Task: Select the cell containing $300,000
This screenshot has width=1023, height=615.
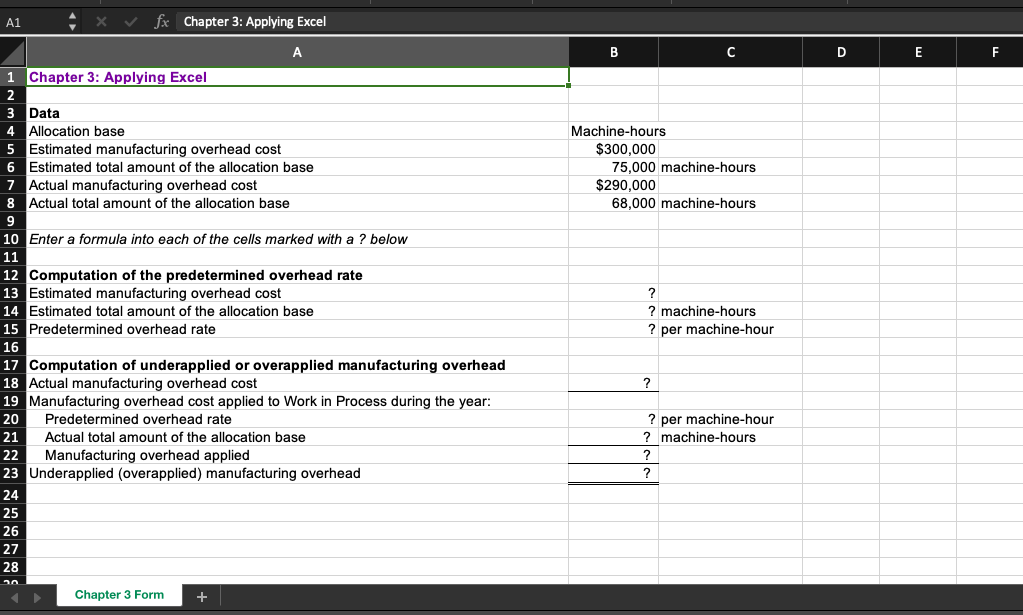Action: (x=613, y=149)
